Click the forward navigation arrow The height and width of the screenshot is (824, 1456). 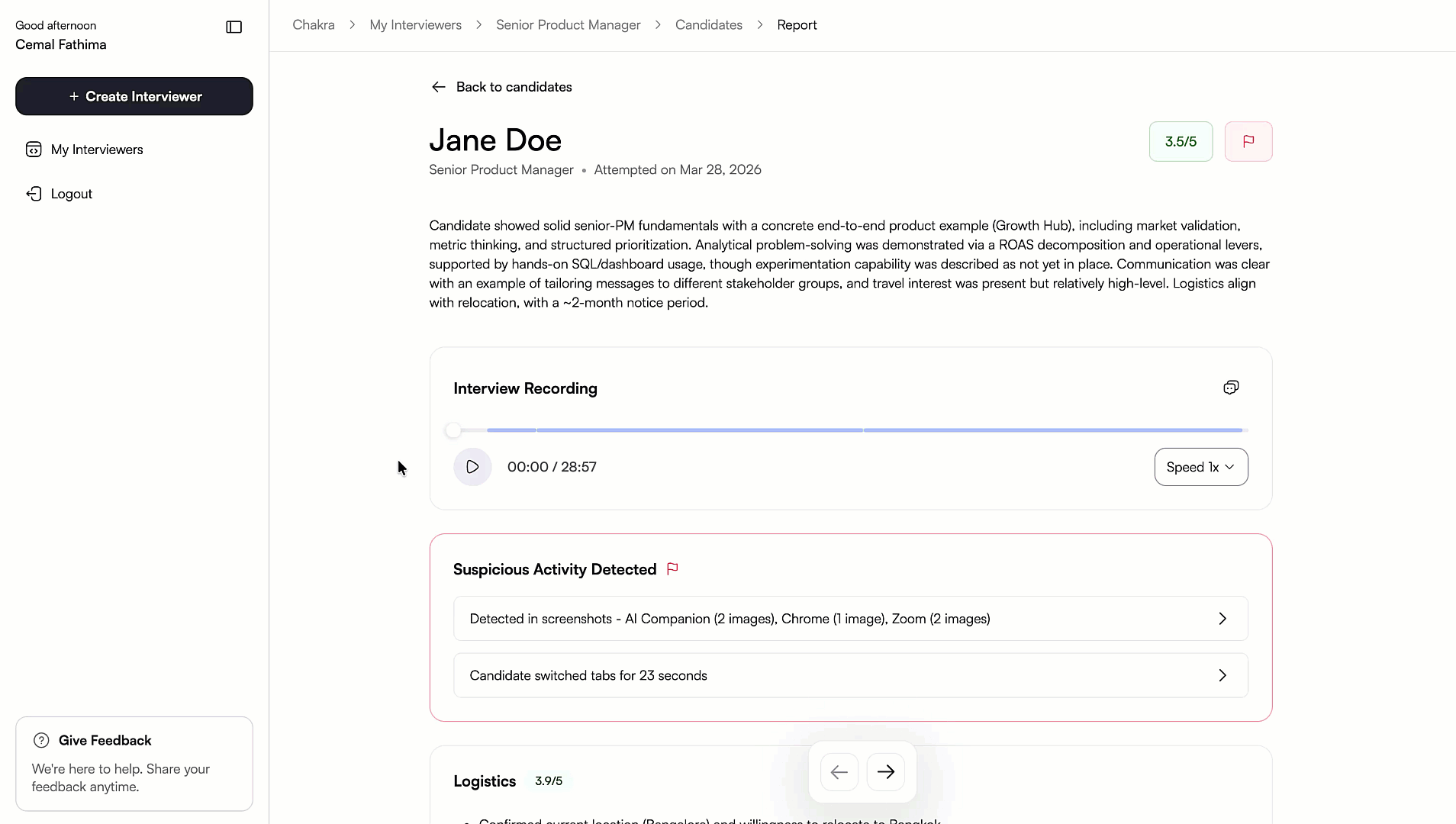click(885, 771)
